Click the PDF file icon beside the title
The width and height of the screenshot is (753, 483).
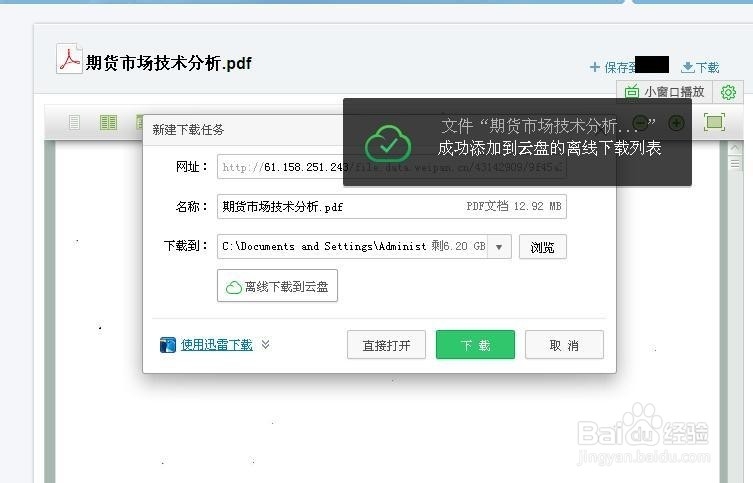pyautogui.click(x=69, y=59)
